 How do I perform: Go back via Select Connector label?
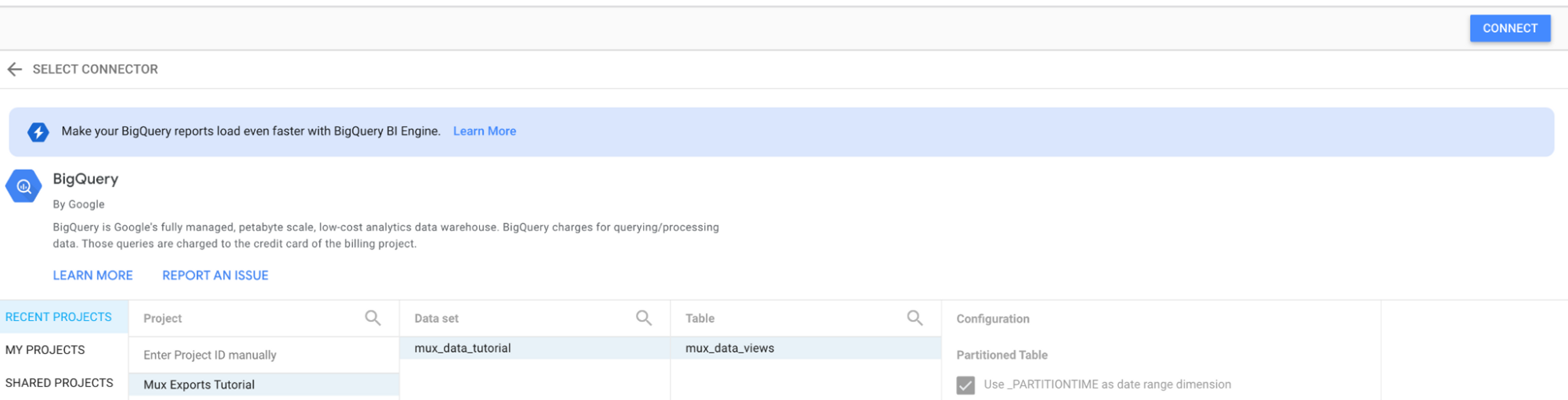point(95,69)
